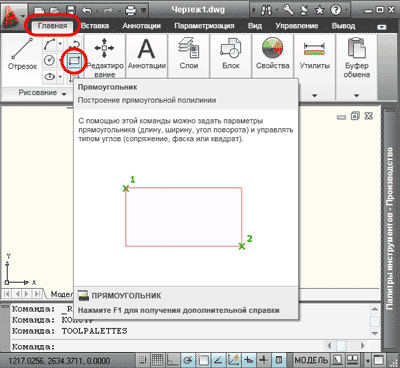Viewport: 400px width, 368px height.
Task: Go to next layout tab arrow
Action: point(27,294)
